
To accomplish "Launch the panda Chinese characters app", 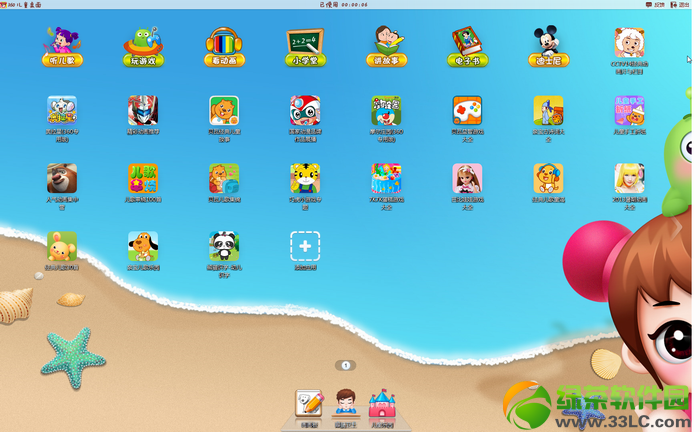I will pos(224,246).
